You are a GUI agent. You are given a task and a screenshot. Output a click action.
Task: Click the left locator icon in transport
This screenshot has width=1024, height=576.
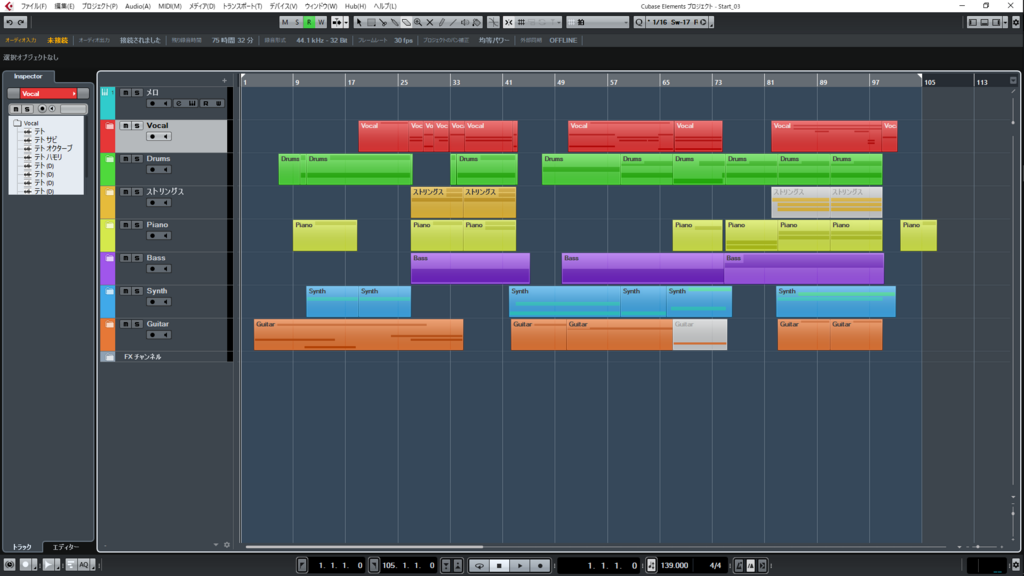click(302, 566)
